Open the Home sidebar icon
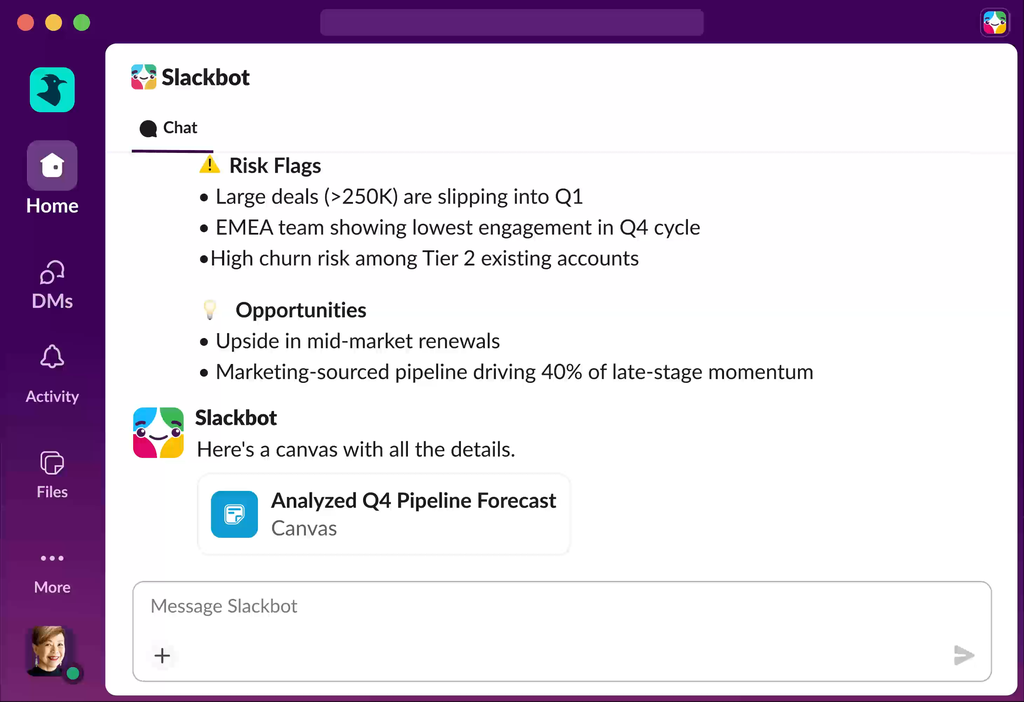This screenshot has width=1024, height=702. (52, 165)
